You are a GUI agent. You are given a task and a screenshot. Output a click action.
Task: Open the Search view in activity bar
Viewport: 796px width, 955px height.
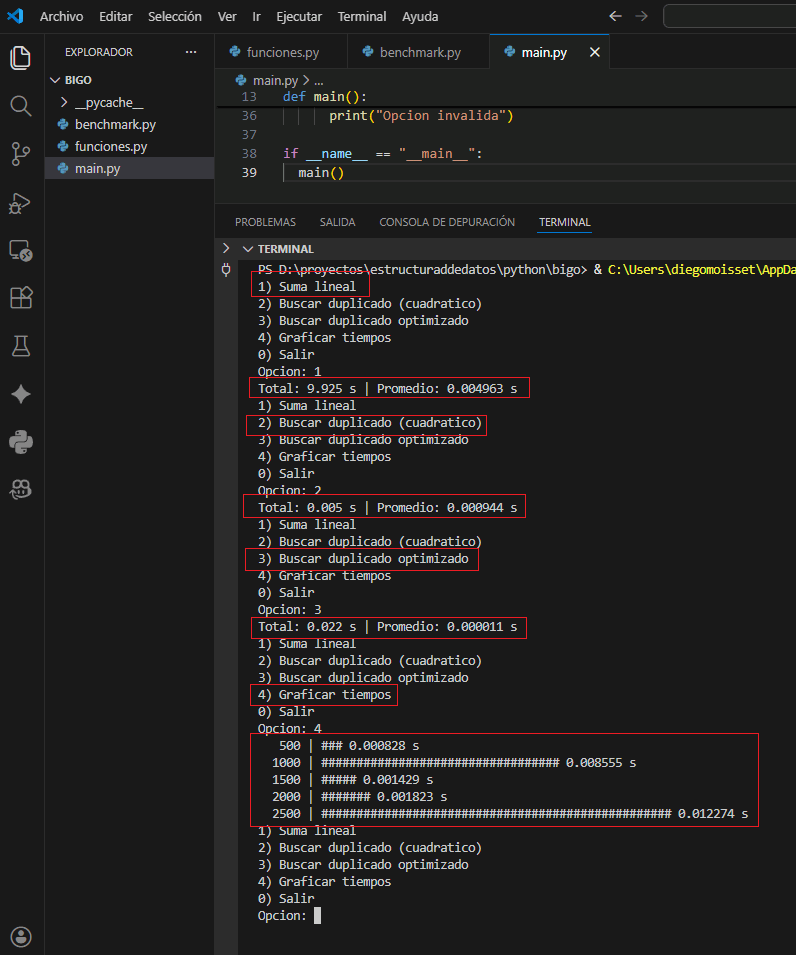click(21, 106)
